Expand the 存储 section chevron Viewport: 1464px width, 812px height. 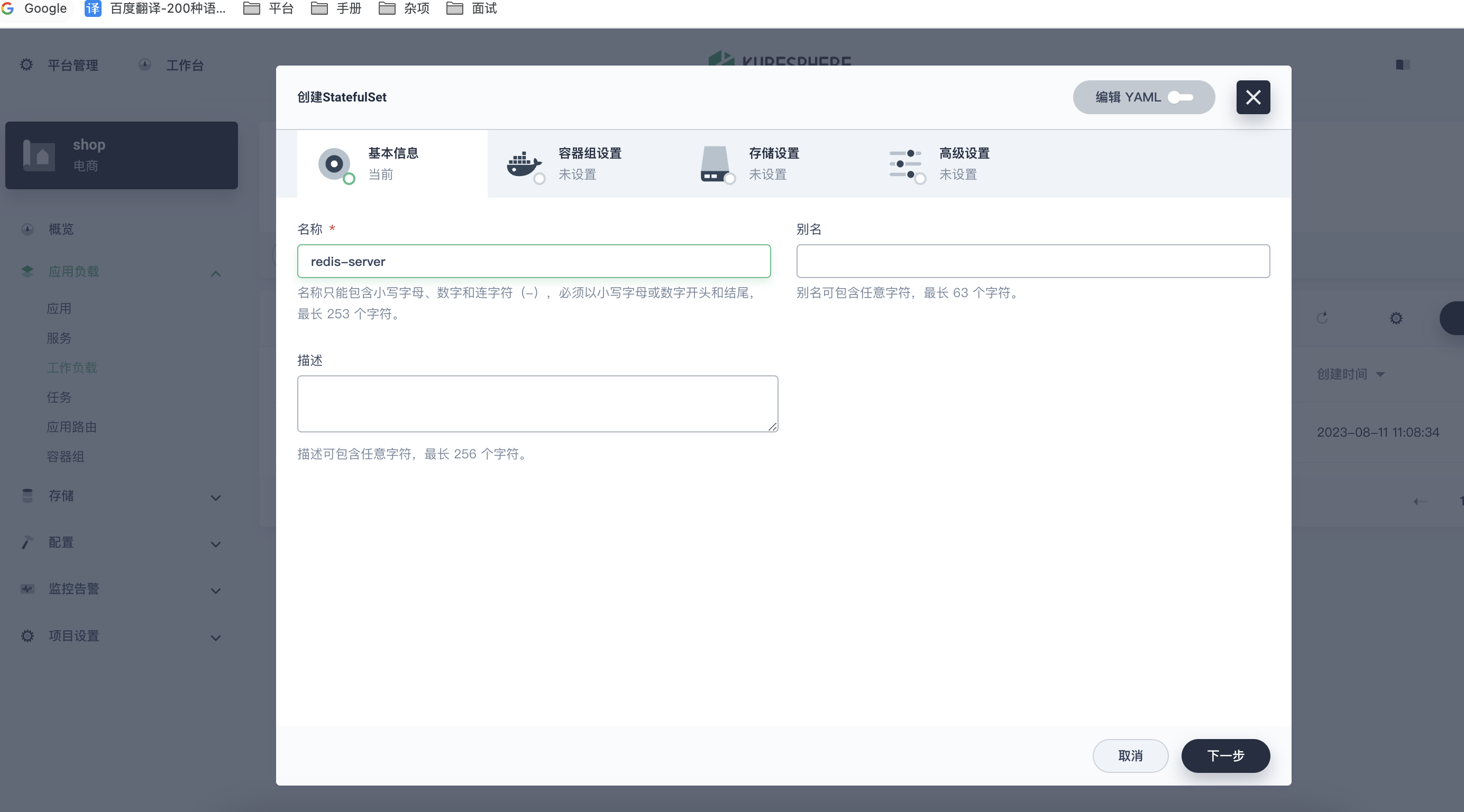[x=215, y=498]
